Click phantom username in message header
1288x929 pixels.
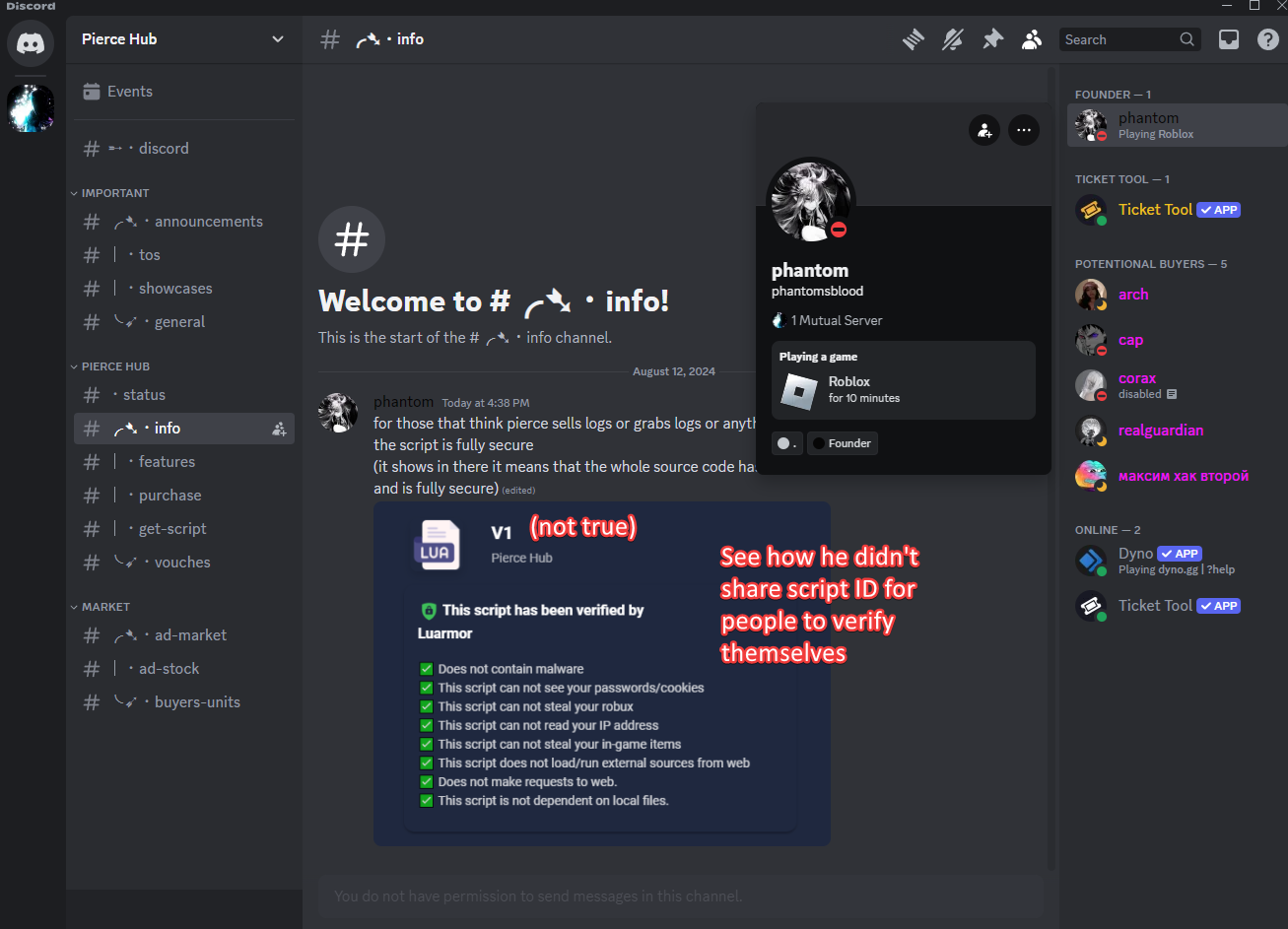click(403, 402)
